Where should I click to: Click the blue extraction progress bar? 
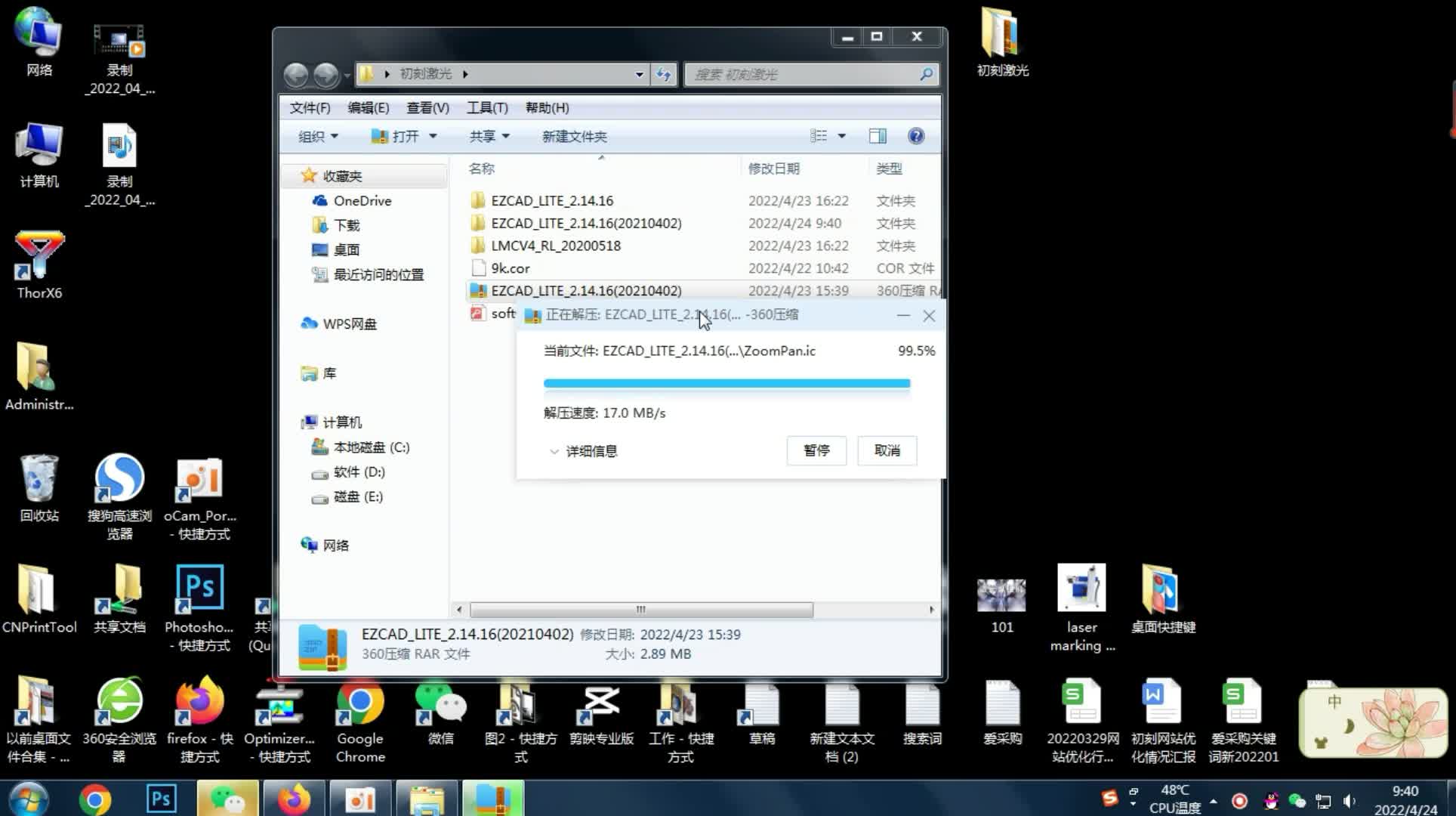(726, 384)
